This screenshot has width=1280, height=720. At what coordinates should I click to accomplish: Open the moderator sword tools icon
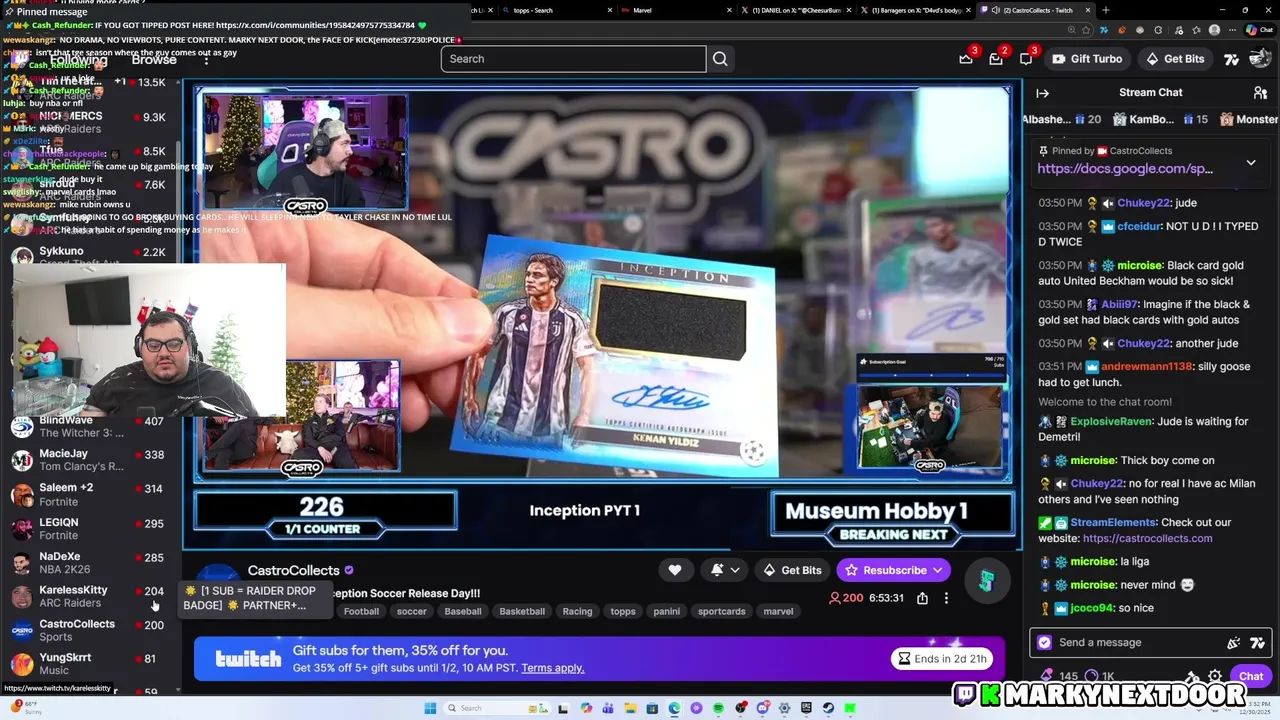[x=1191, y=677]
